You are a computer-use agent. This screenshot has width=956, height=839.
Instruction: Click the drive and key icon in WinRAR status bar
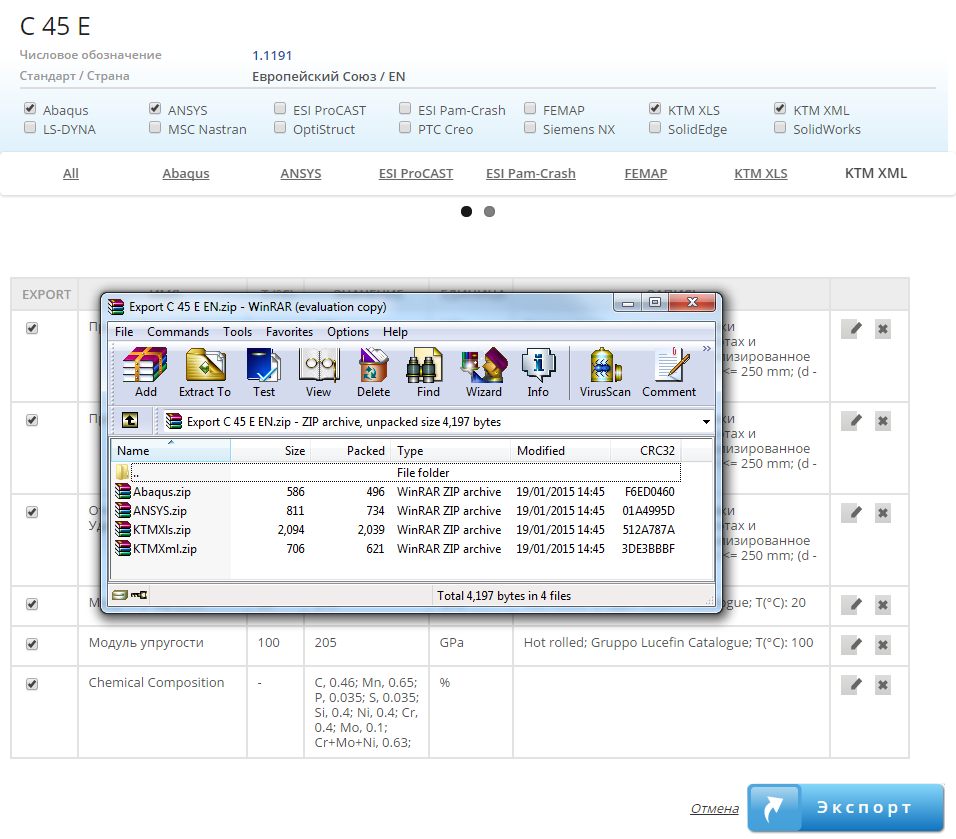pyautogui.click(x=130, y=595)
